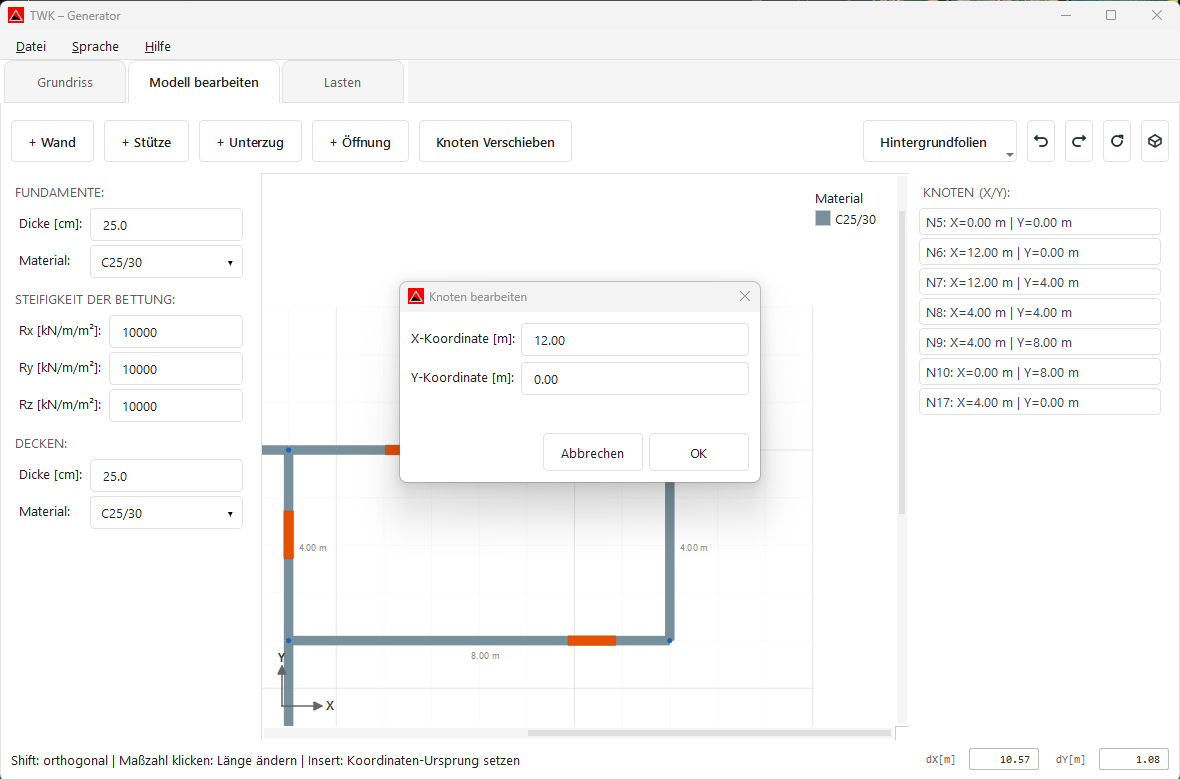Click the redo arrow icon
1180x779 pixels.
tap(1079, 141)
